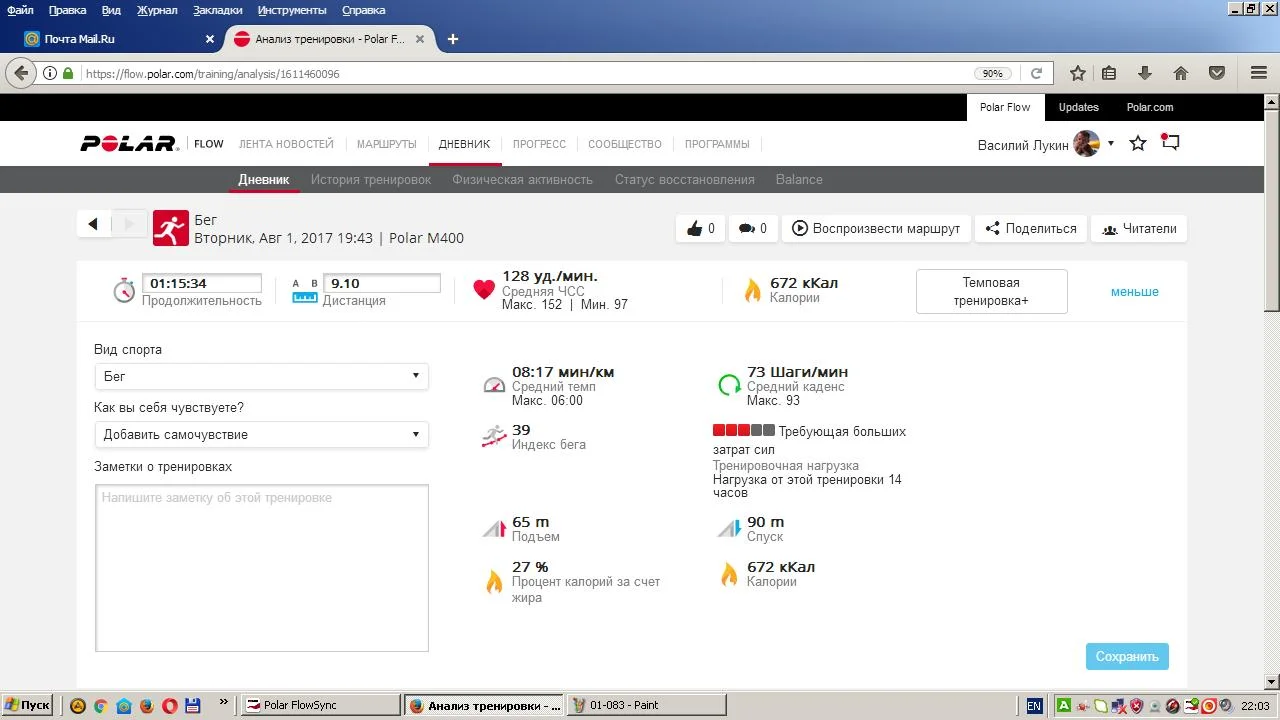Open the Вид menu
The height and width of the screenshot is (720, 1280).
pyautogui.click(x=111, y=10)
